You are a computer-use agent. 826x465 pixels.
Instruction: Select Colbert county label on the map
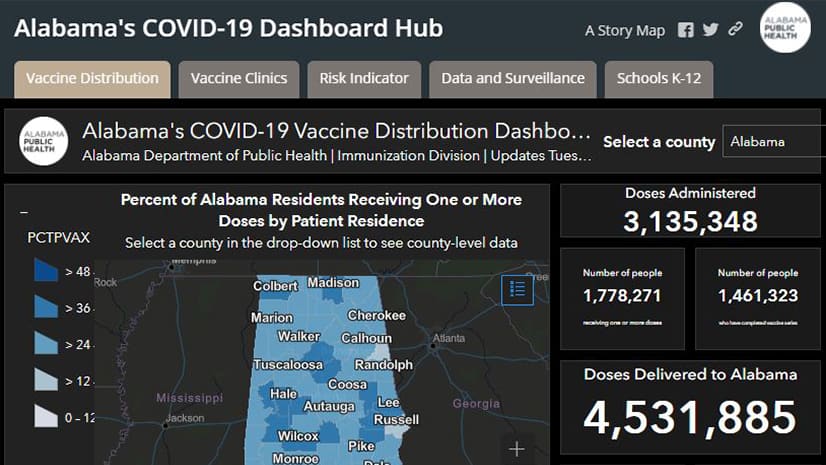click(x=275, y=286)
